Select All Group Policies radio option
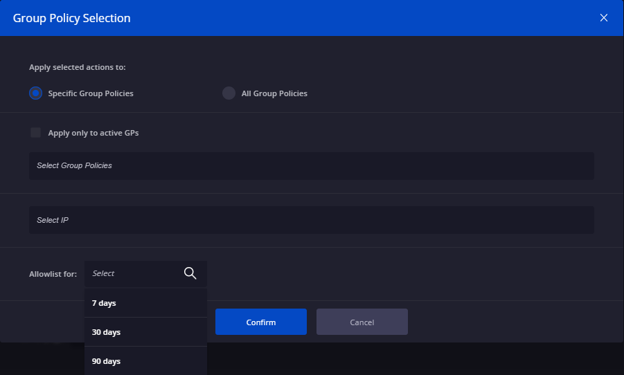 (x=228, y=93)
